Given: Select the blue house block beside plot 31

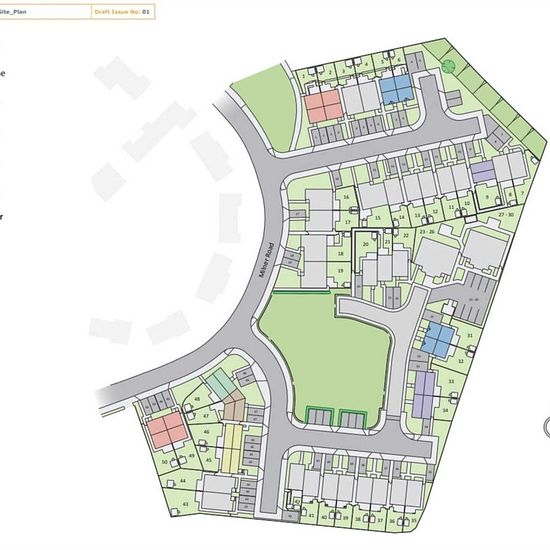Looking at the screenshot, I should (439, 340).
